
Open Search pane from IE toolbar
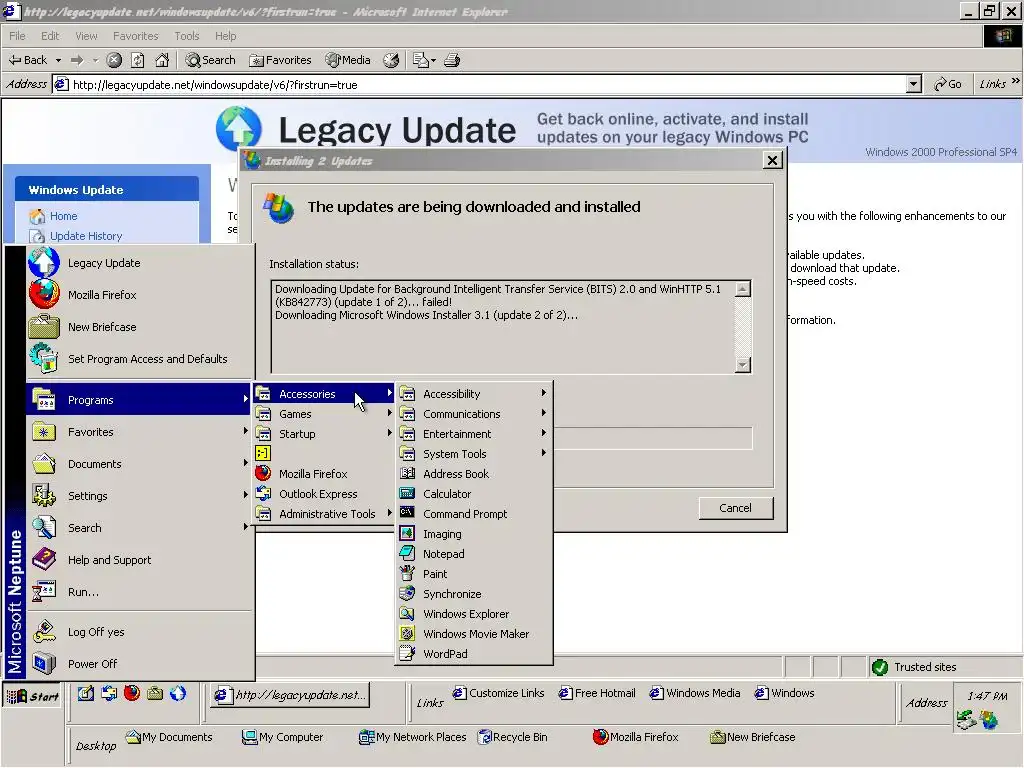tap(210, 60)
